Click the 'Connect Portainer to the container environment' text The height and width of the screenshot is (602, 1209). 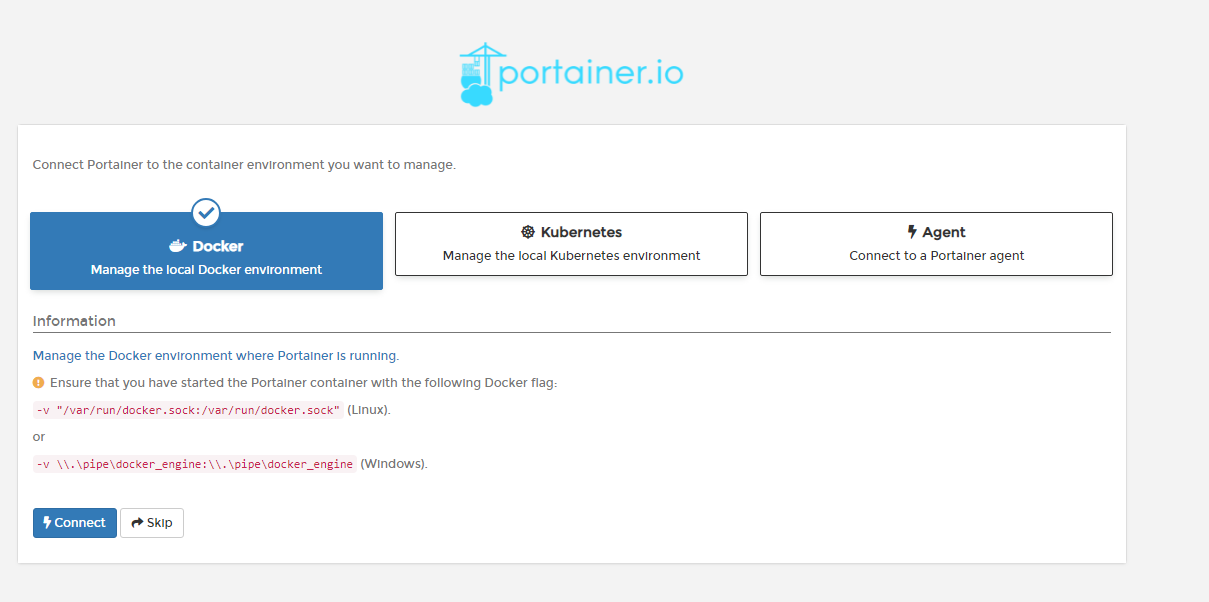pyautogui.click(x=244, y=164)
